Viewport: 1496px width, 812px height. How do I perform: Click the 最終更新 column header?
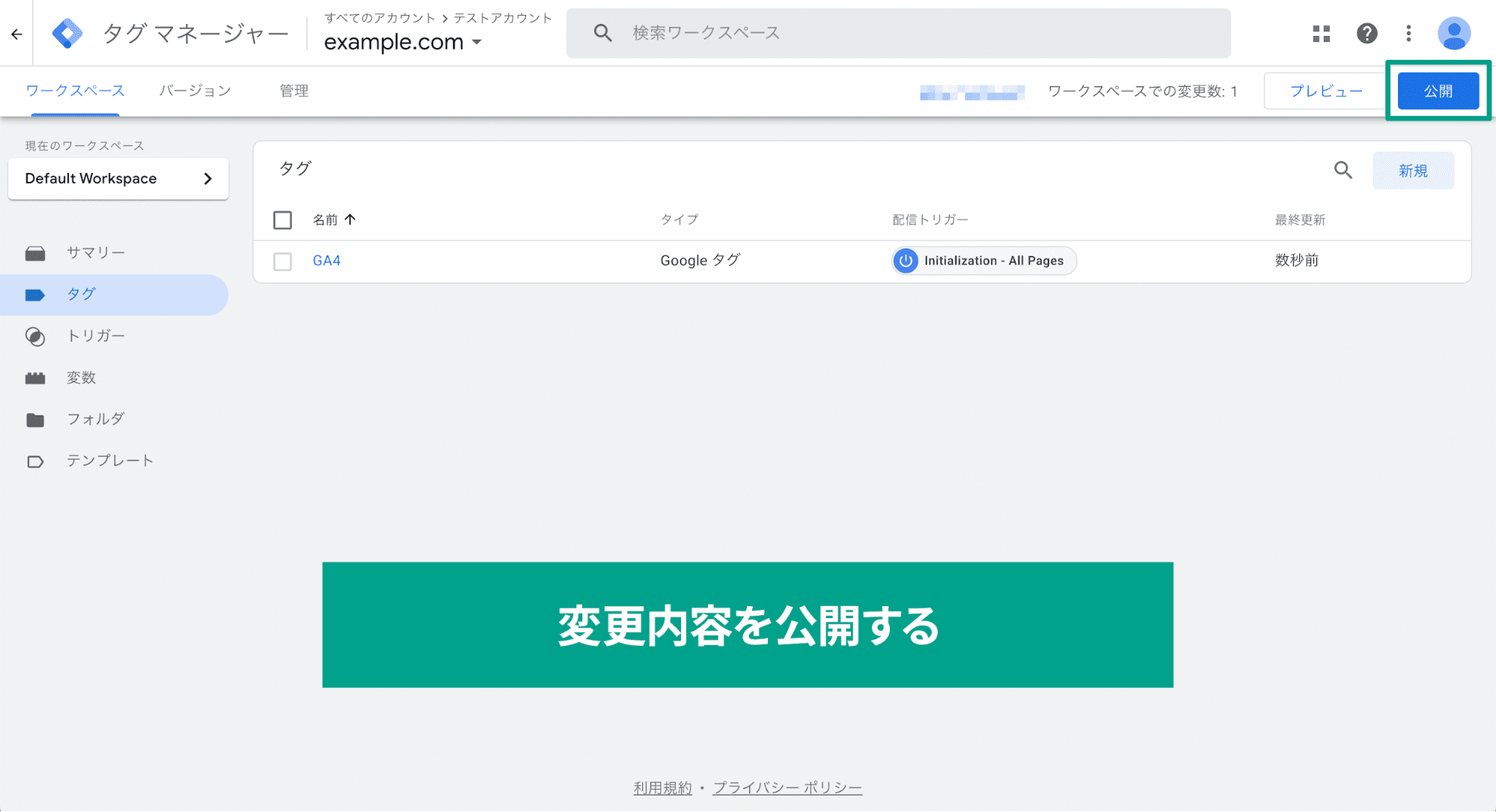(x=1300, y=219)
